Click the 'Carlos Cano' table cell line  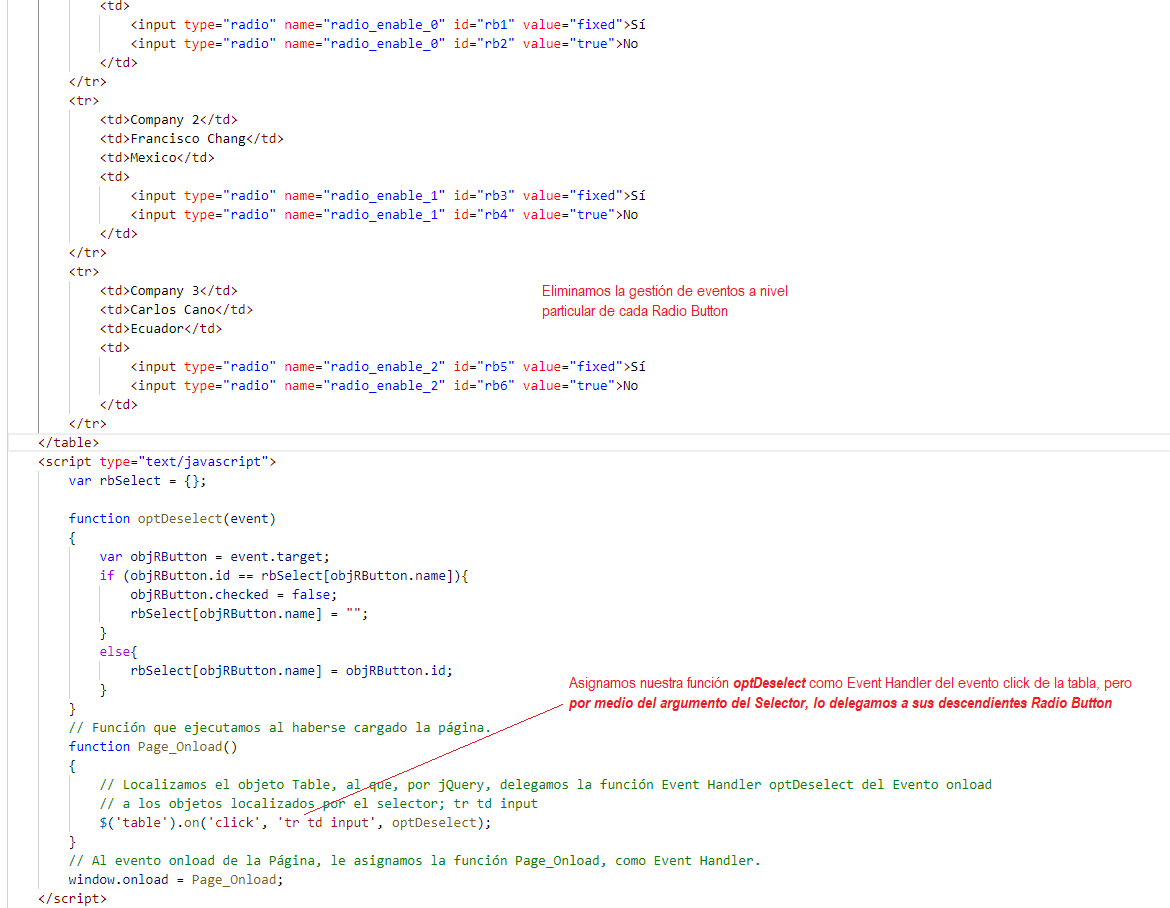pos(176,309)
